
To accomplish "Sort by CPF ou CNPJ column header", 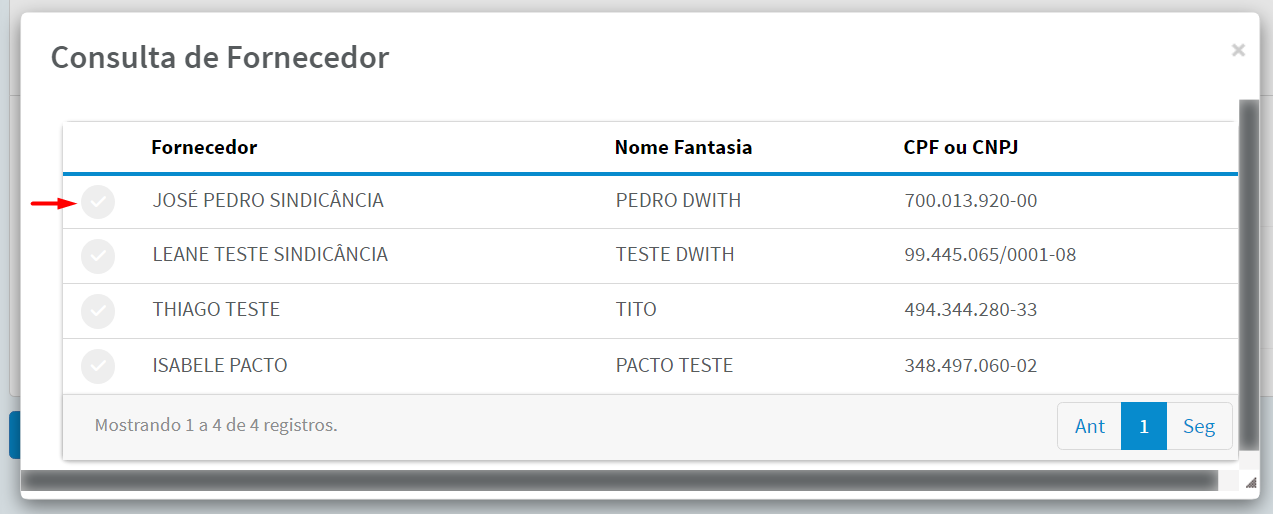I will click(961, 147).
